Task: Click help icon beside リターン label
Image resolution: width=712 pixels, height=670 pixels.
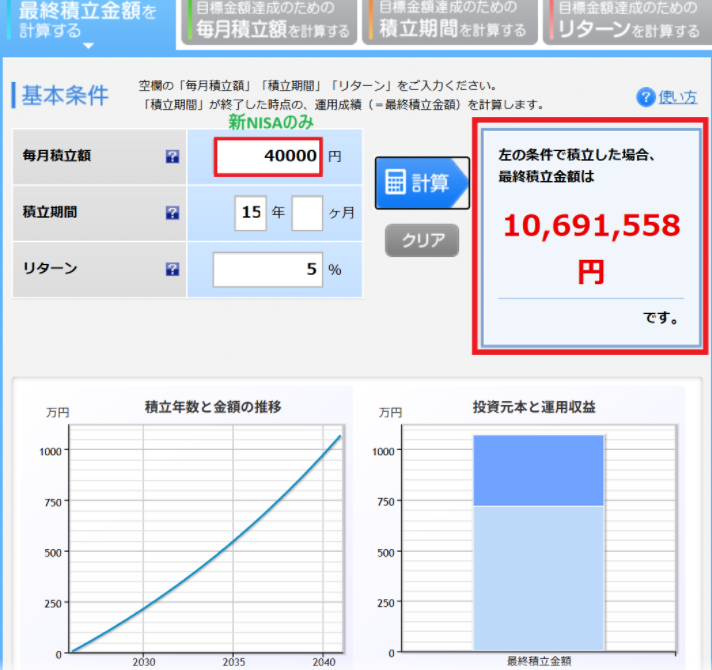Action: [x=172, y=269]
